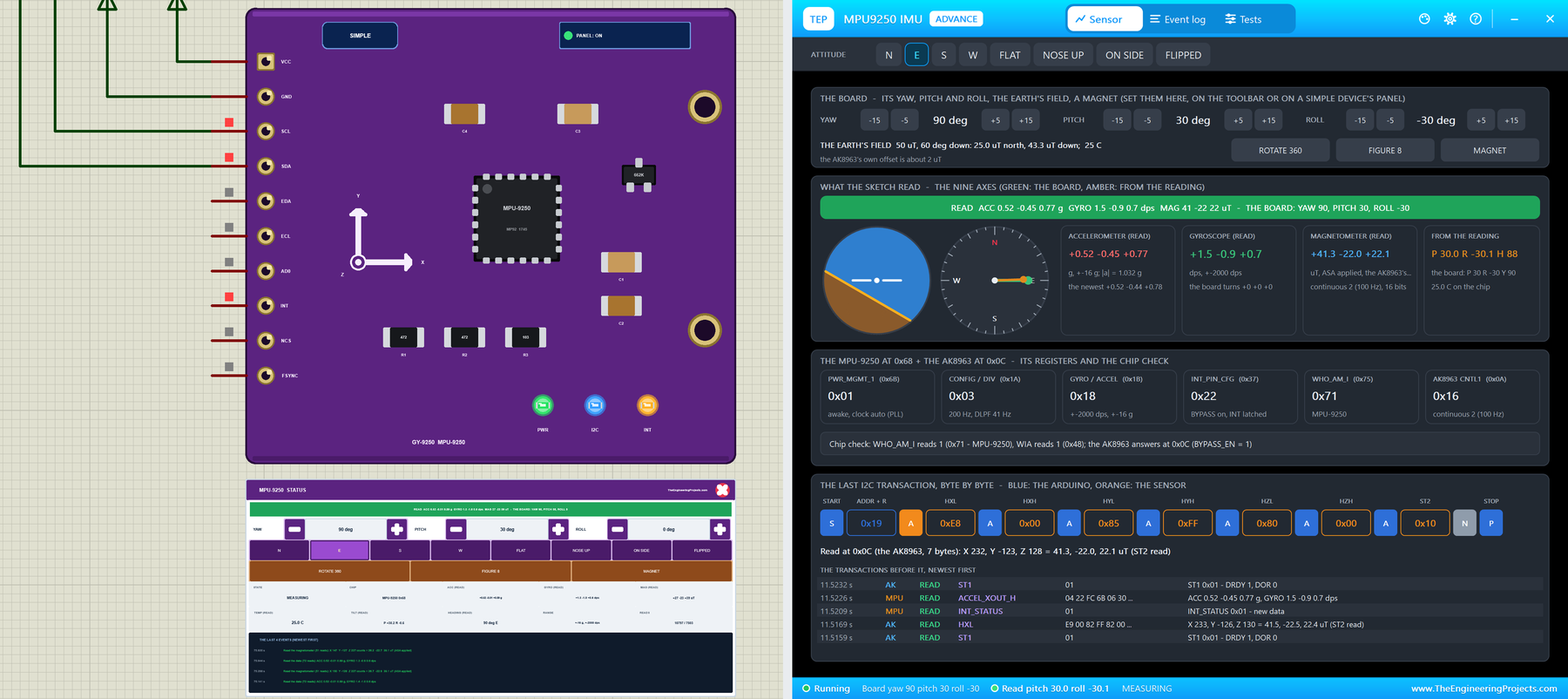This screenshot has width=1568, height=699.
Task: Click the MAGNET button in the app
Action: click(x=1490, y=151)
